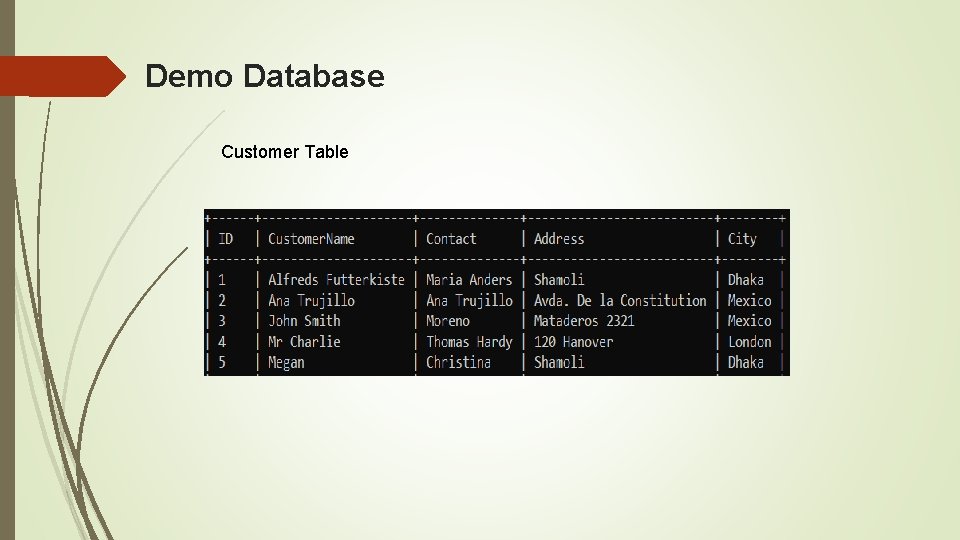The image size is (960, 540).
Task: Click the 'Moreno' contact cell
Action: tap(448, 321)
